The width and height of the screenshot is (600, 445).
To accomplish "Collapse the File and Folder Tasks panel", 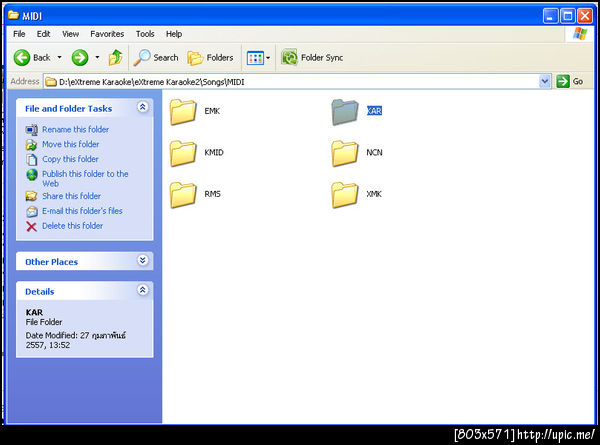I will [x=142, y=107].
